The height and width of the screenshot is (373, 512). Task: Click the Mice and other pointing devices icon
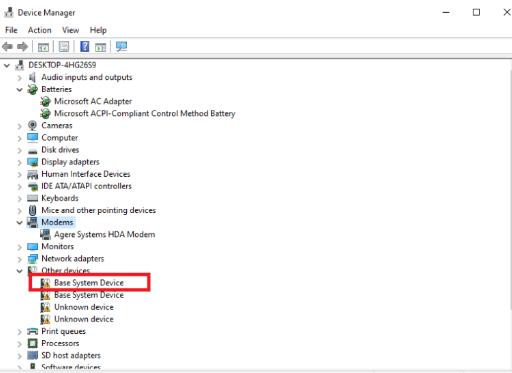32,210
